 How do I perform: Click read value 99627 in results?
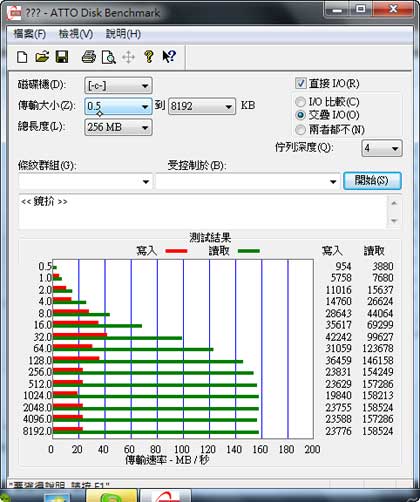380,337
